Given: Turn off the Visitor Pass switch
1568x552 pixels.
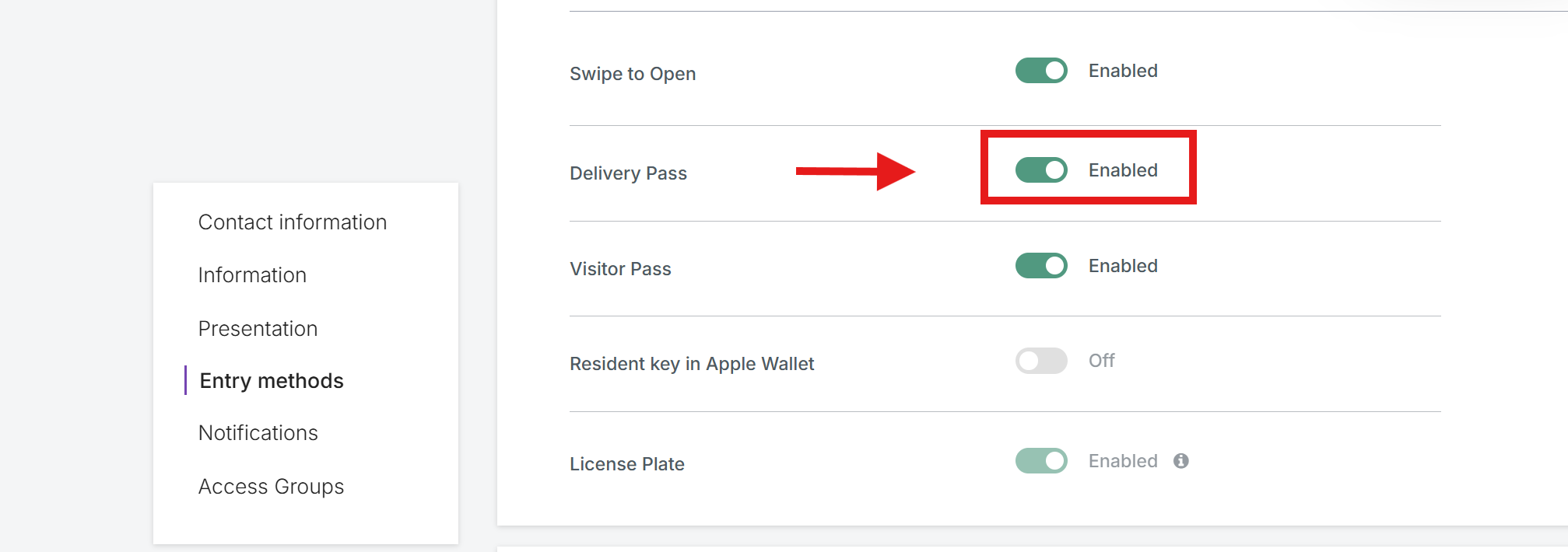Looking at the screenshot, I should coord(1041,266).
